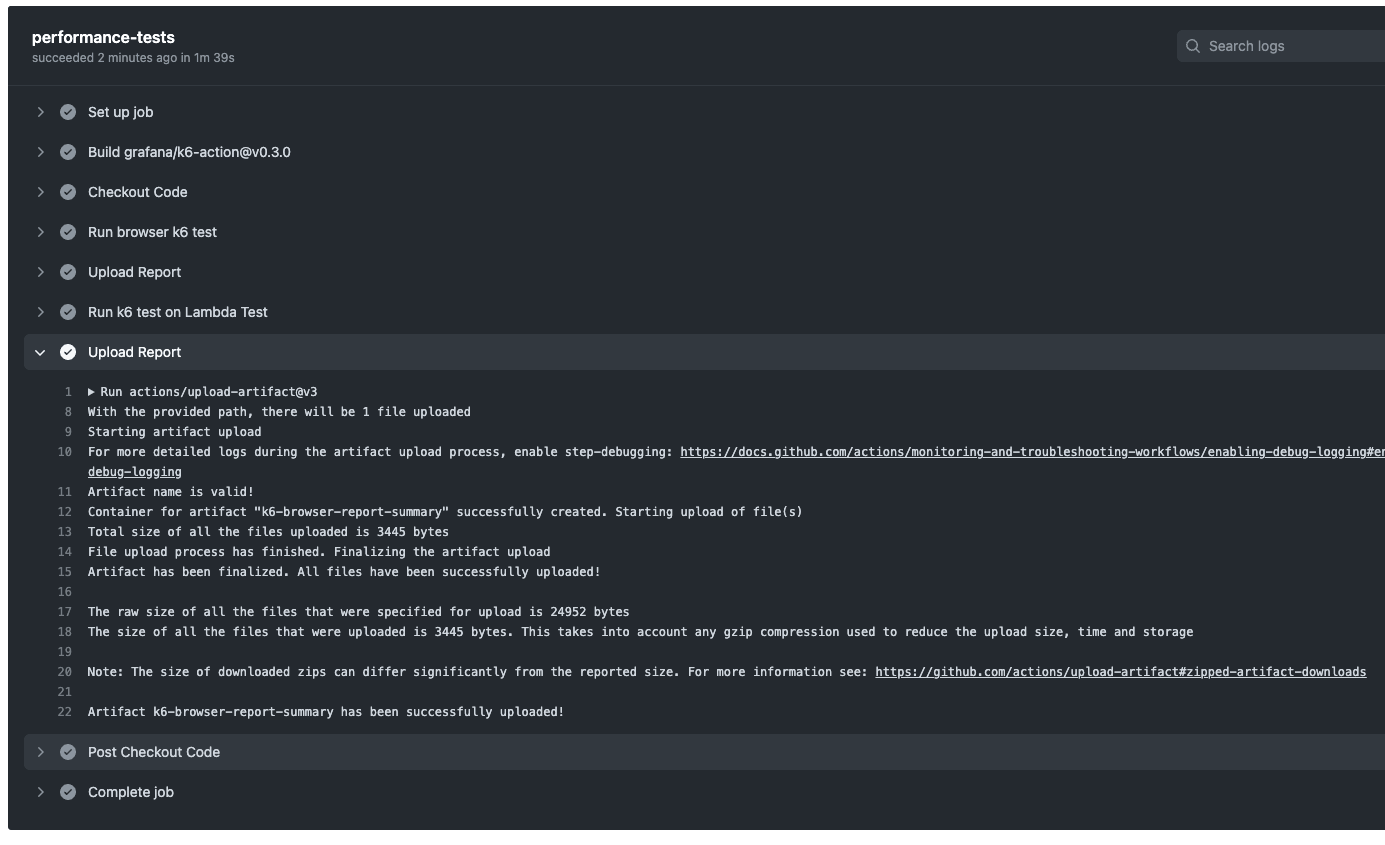Click the success icon beside Run k6 test on Lambda Test
Image resolution: width=1385 pixels, height=845 pixels.
coord(67,311)
